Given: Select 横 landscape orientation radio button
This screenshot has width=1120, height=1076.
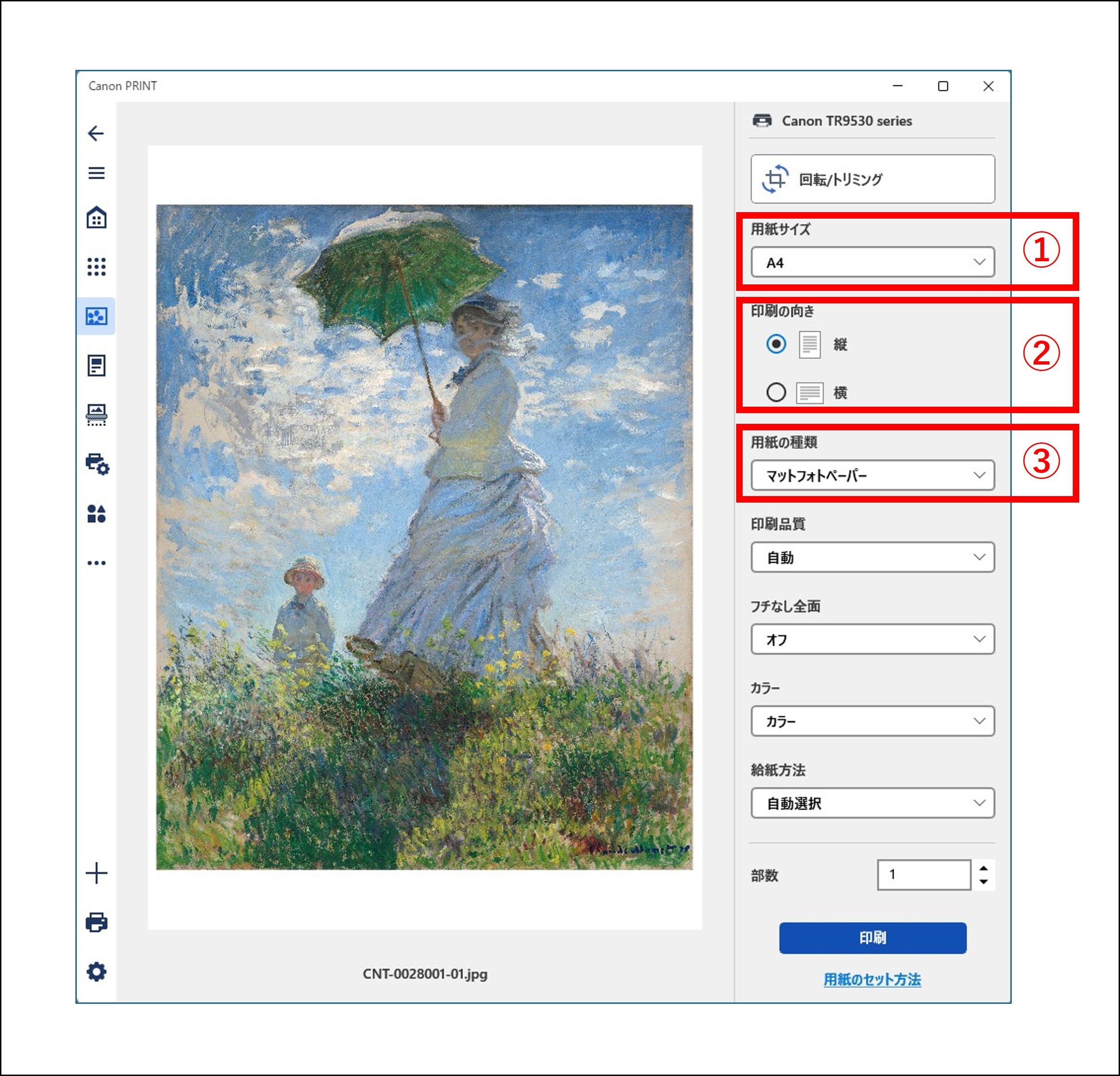Looking at the screenshot, I should 776,393.
